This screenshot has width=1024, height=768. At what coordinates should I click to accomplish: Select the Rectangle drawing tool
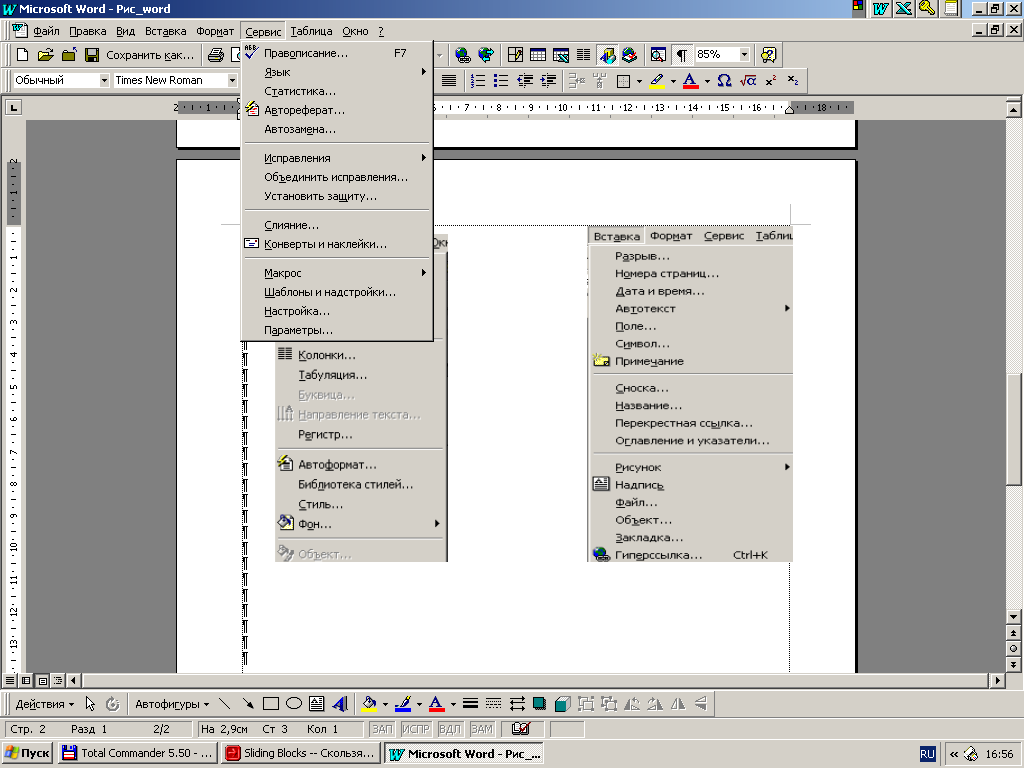pyautogui.click(x=270, y=704)
